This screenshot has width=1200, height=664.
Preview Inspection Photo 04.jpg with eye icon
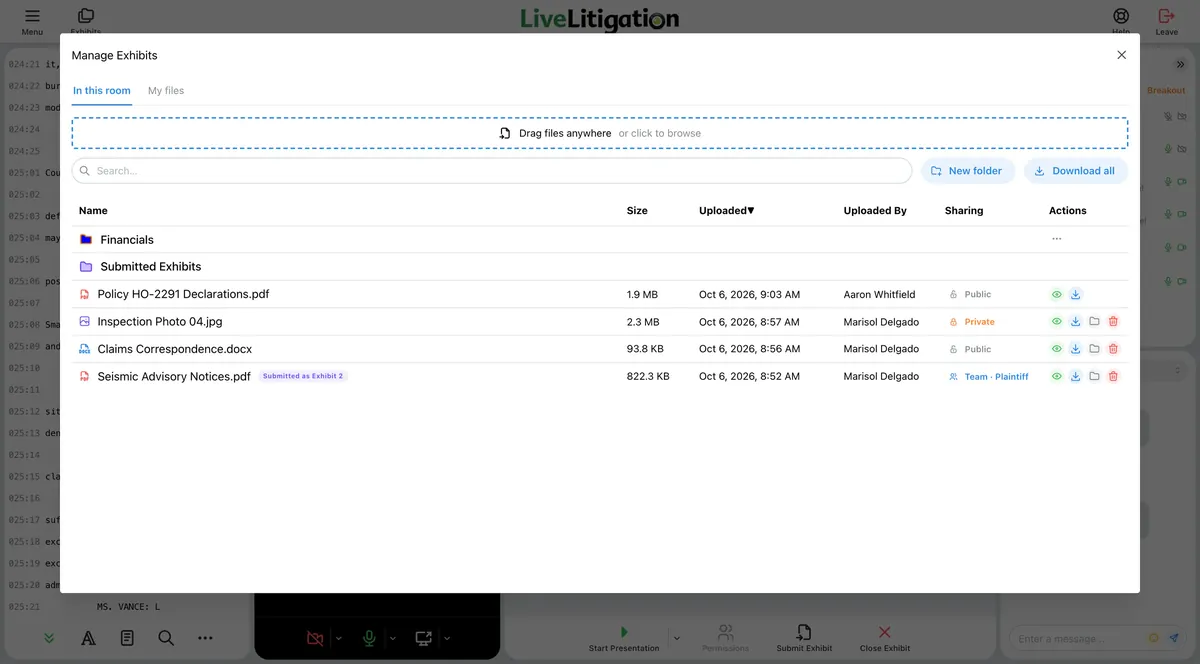point(1056,322)
